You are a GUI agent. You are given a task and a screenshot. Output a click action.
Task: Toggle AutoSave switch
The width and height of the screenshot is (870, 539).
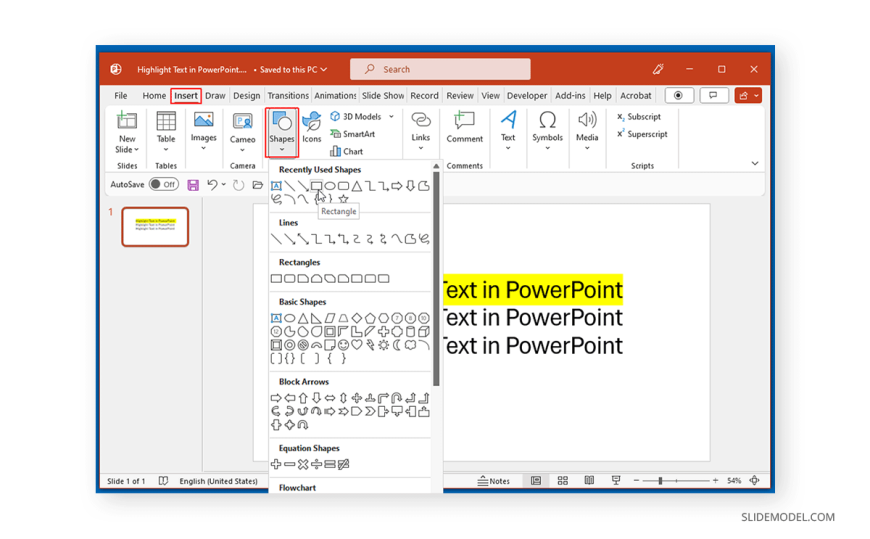[164, 184]
